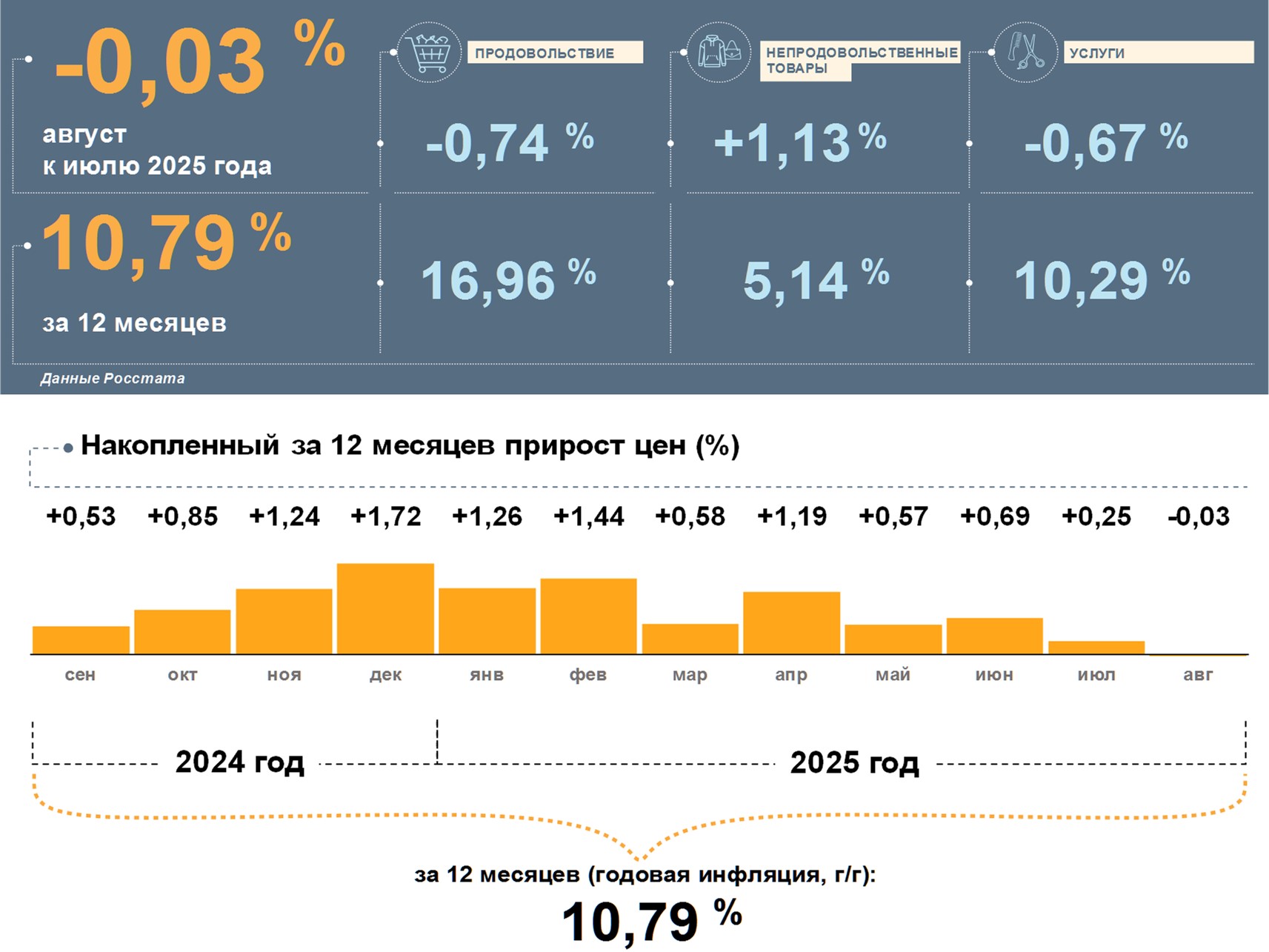Click the фев month axis label
Screen dimensions: 1269x952
pyautogui.click(x=588, y=675)
